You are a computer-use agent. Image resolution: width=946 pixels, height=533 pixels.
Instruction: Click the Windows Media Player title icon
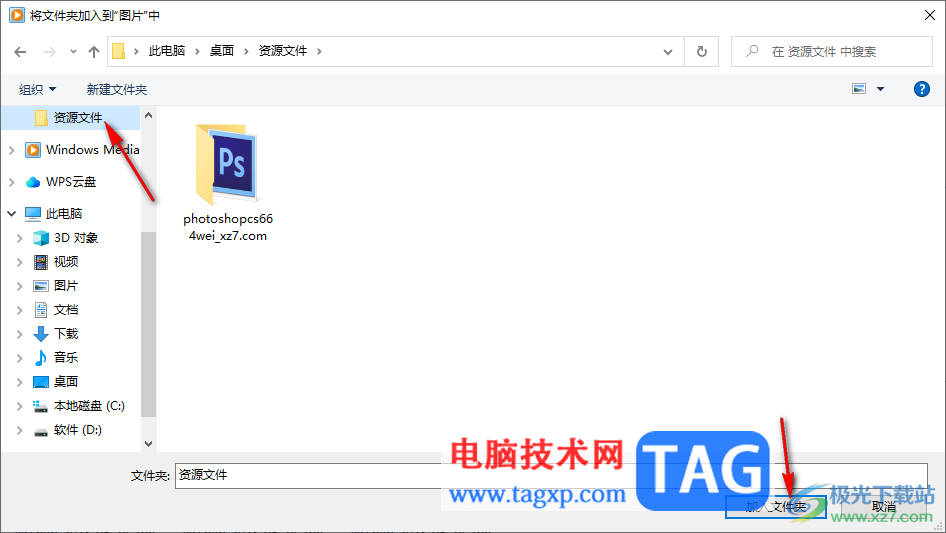(x=17, y=15)
